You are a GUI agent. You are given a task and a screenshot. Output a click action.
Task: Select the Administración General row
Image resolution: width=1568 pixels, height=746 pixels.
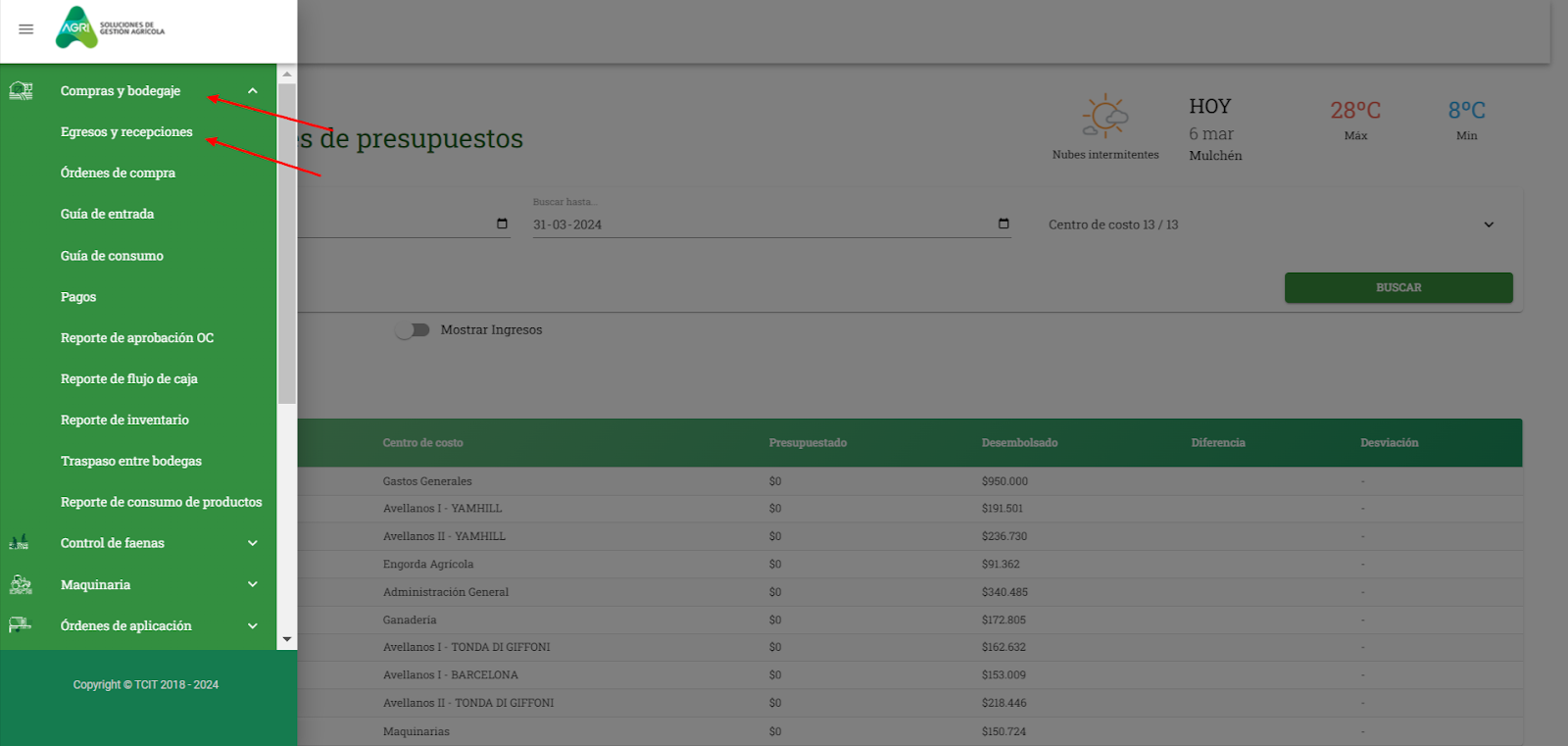(x=909, y=592)
